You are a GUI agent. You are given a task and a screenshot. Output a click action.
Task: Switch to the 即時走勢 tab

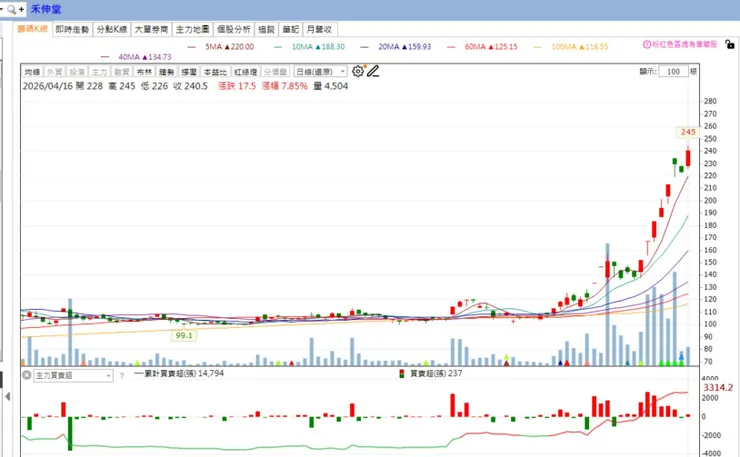pyautogui.click(x=72, y=29)
